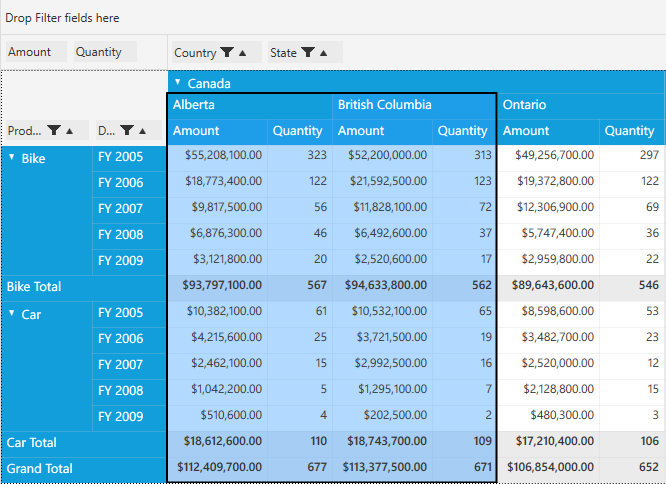Toggle the sort arrow on D... row field
Viewport: 666px width, 484px height.
coord(143,131)
